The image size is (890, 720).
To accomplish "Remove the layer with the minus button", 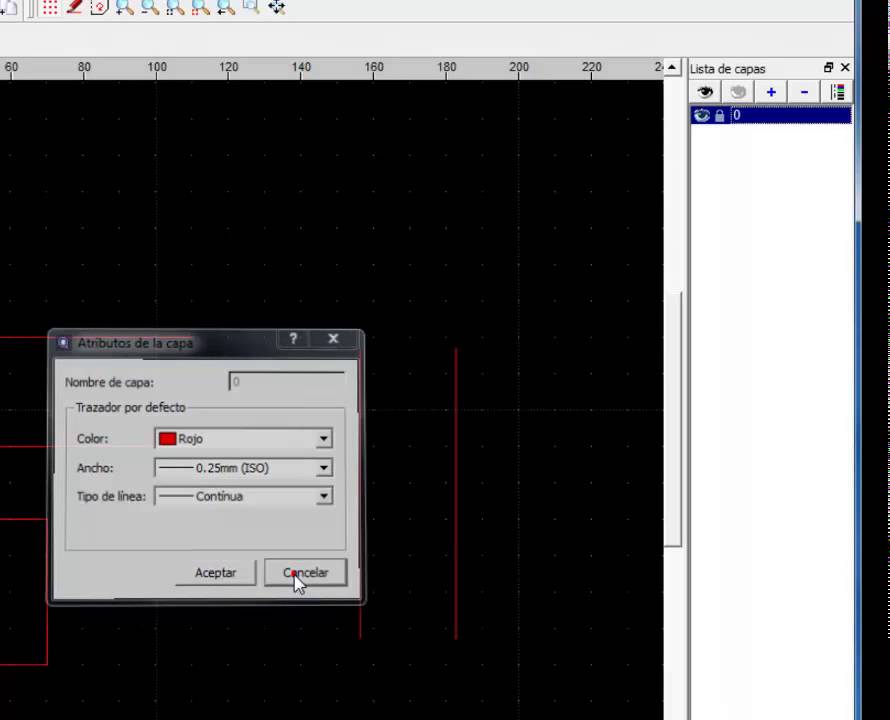I will tap(804, 92).
